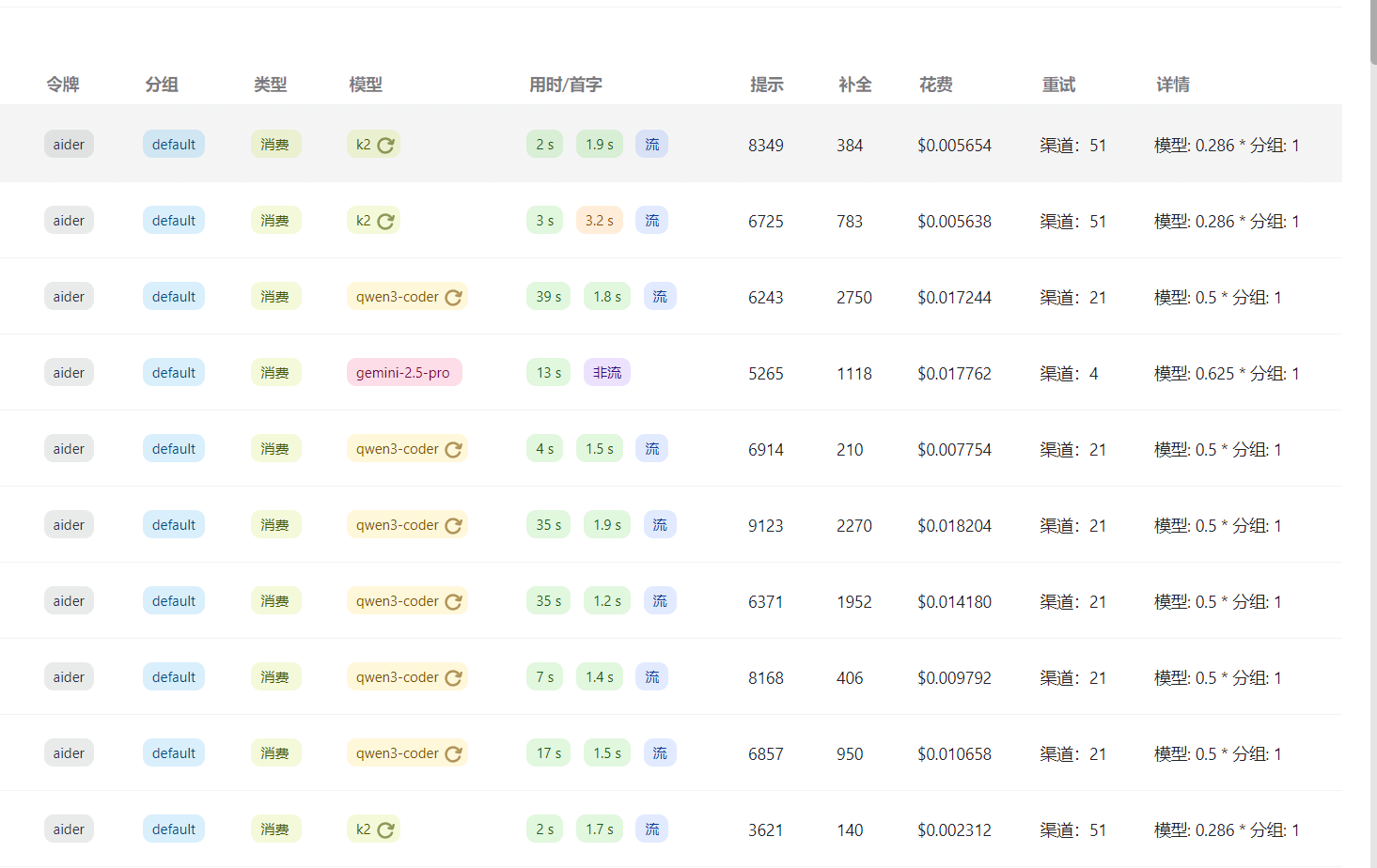The height and width of the screenshot is (868, 1377).
Task: Click the gemini-2.5-pro model tag
Action: click(403, 373)
